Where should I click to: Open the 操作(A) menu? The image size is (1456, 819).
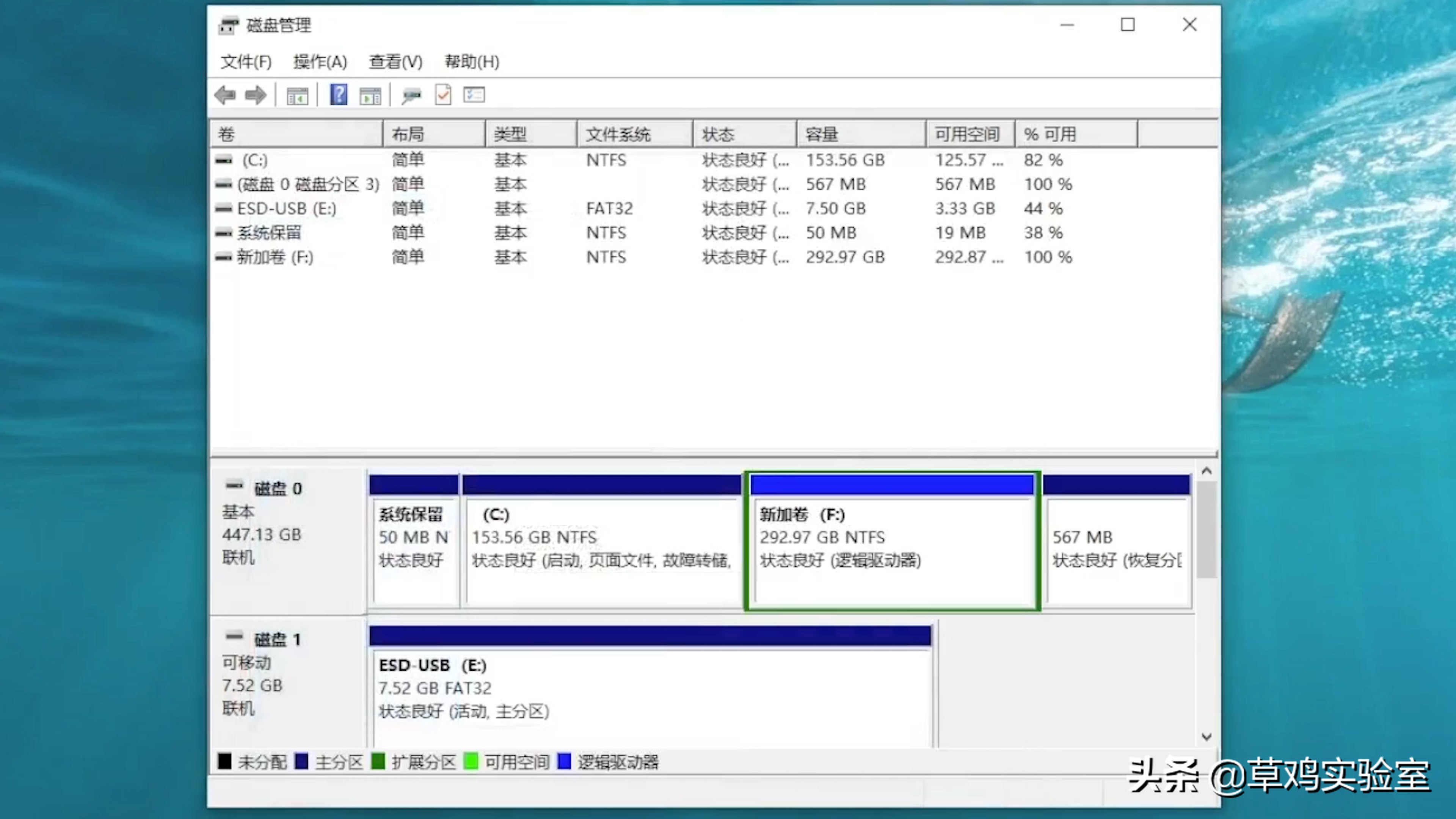point(320,61)
